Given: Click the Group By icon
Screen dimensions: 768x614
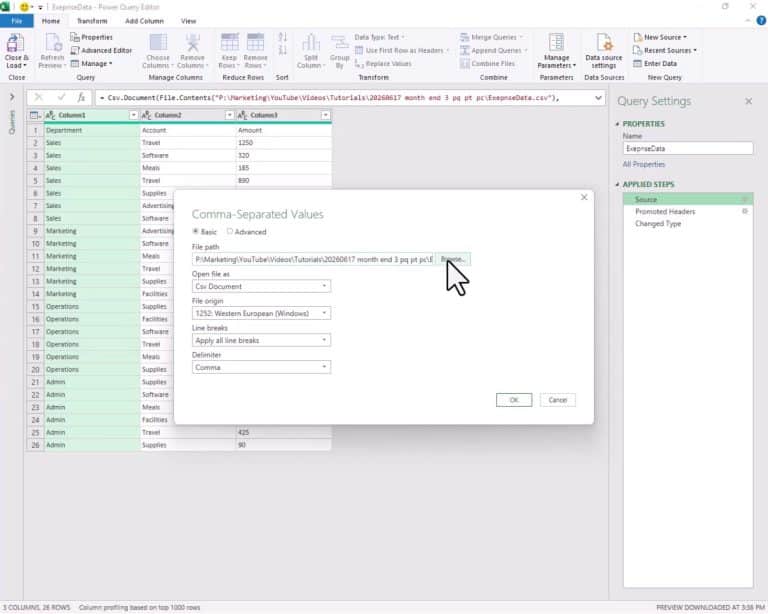Looking at the screenshot, I should click(339, 44).
